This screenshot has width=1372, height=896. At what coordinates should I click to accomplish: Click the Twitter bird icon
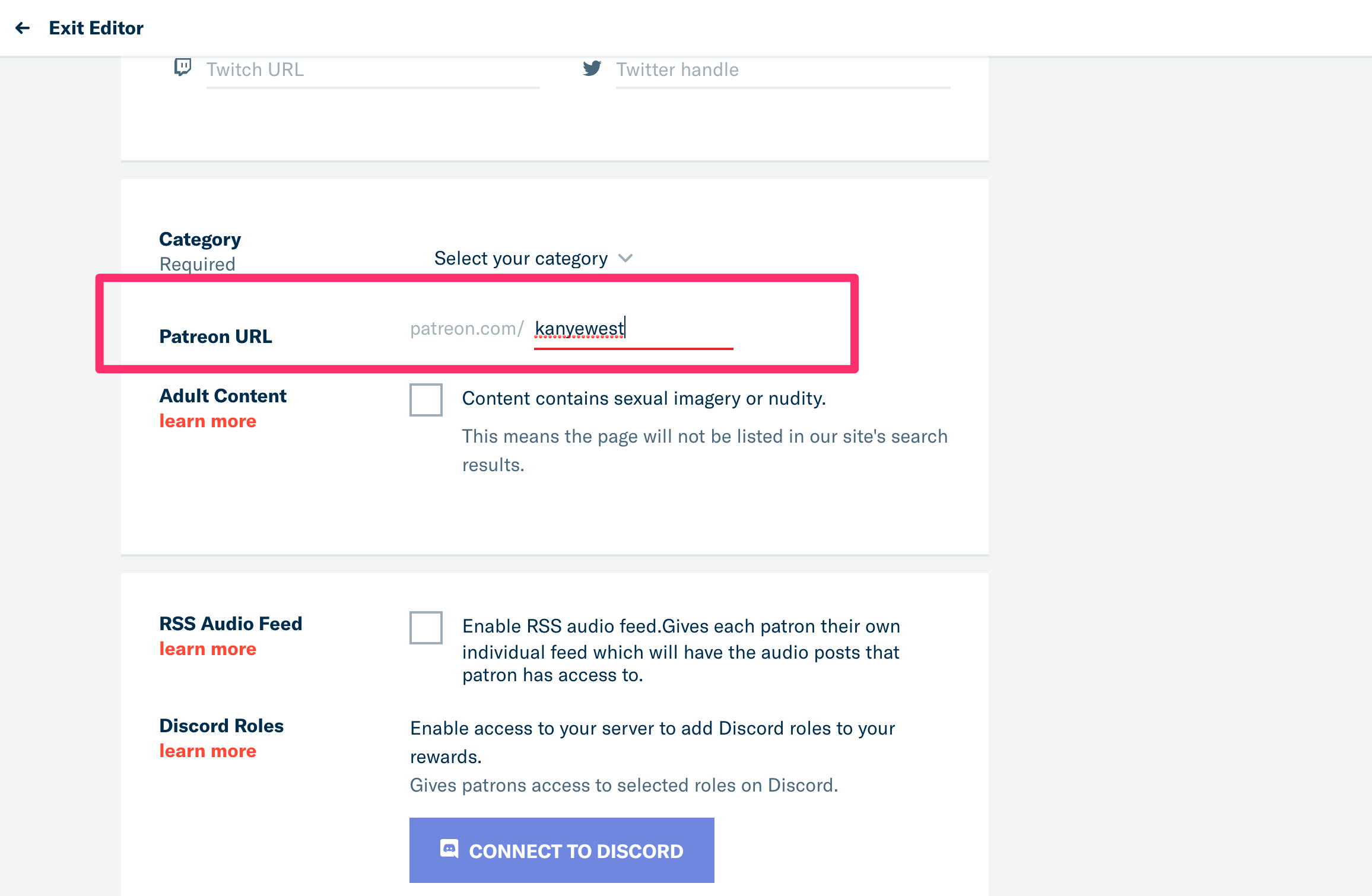tap(592, 68)
